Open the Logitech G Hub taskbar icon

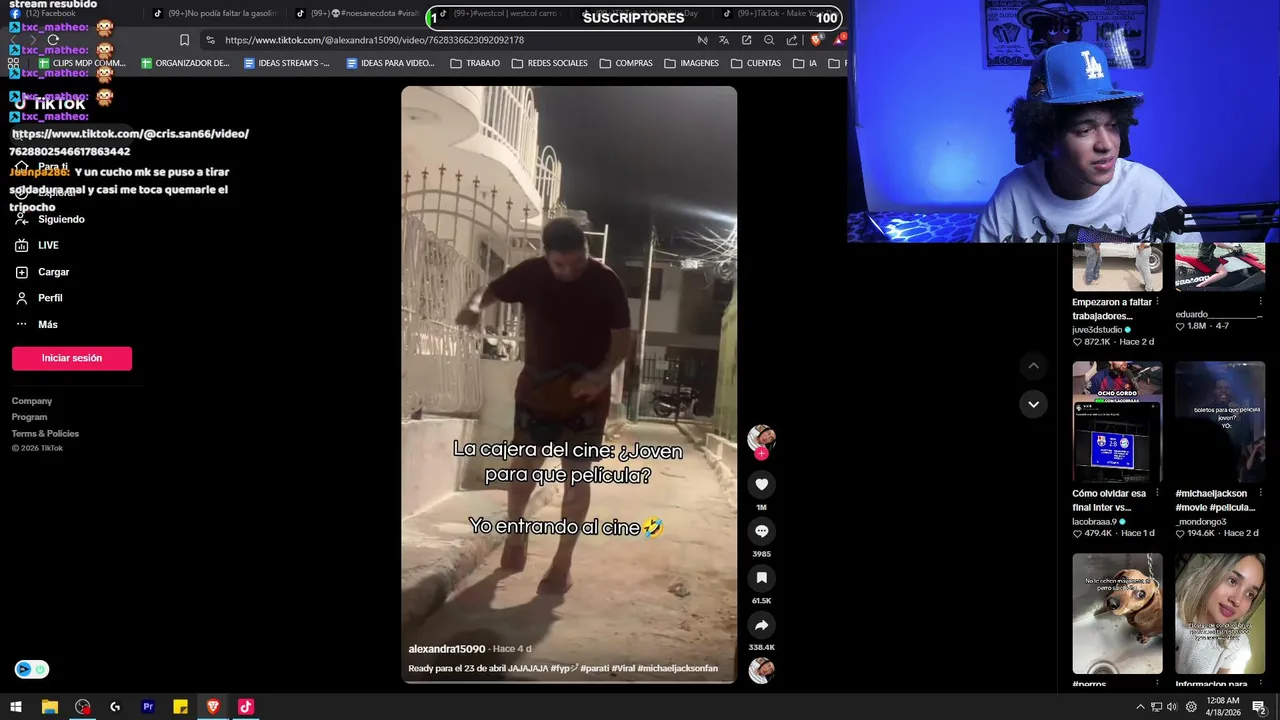115,707
